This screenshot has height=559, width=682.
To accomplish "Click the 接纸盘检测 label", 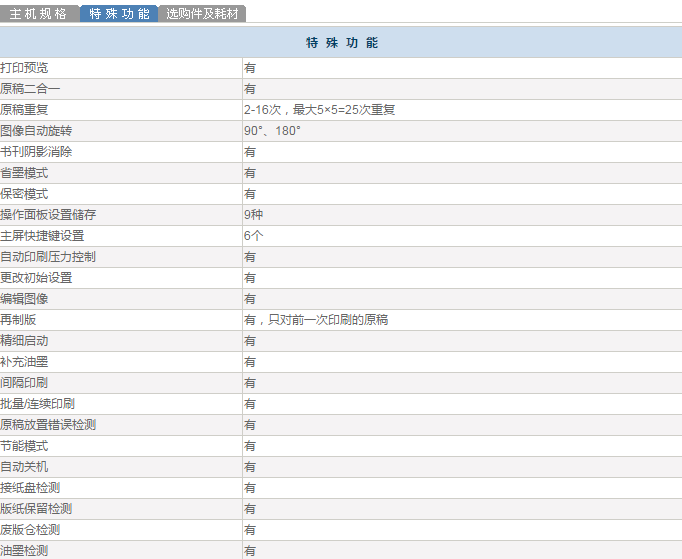I will tap(30, 488).
